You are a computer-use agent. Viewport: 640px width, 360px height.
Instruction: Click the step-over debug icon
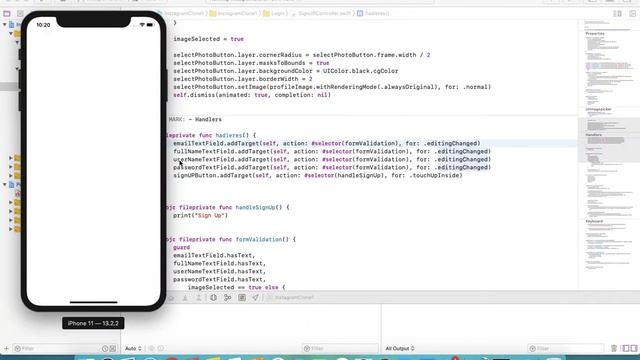pyautogui.click(x=171, y=298)
